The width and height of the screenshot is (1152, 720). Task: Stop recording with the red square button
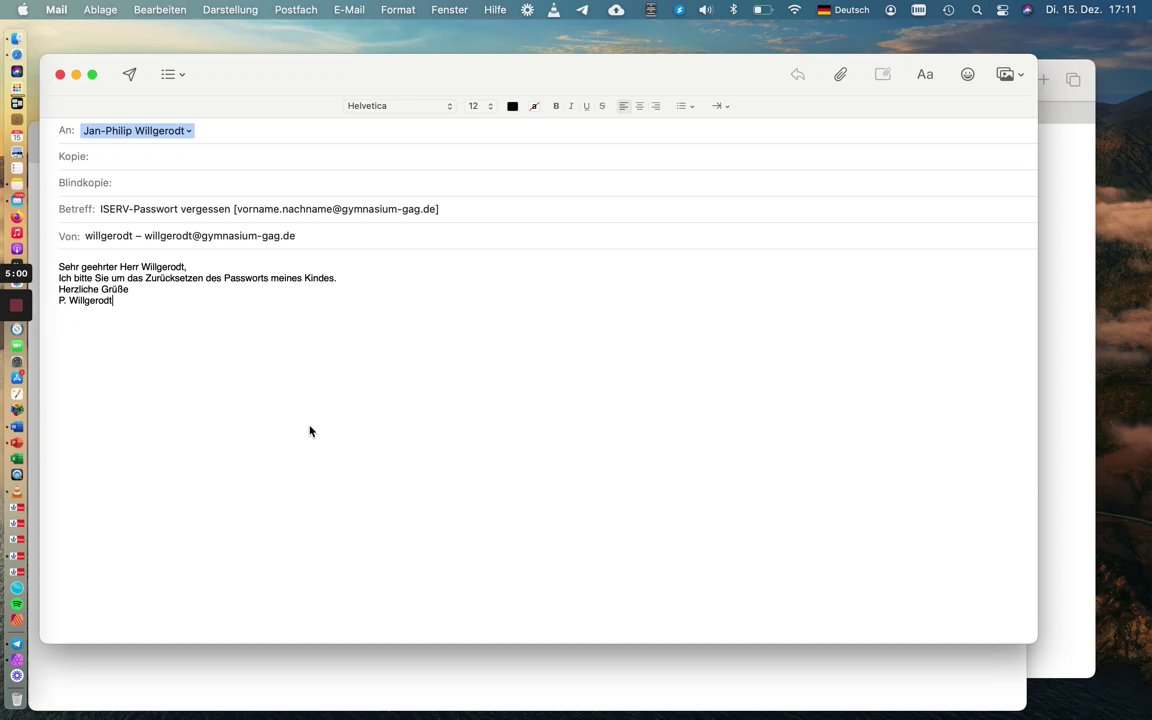tap(16, 306)
